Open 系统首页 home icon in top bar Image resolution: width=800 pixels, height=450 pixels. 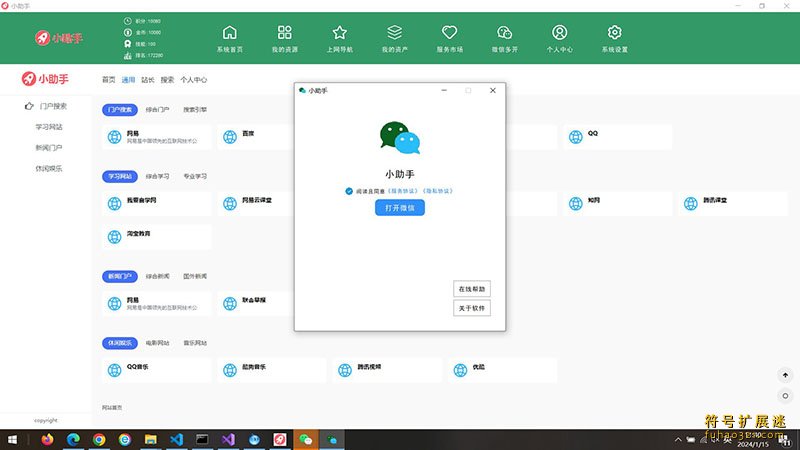(230, 33)
